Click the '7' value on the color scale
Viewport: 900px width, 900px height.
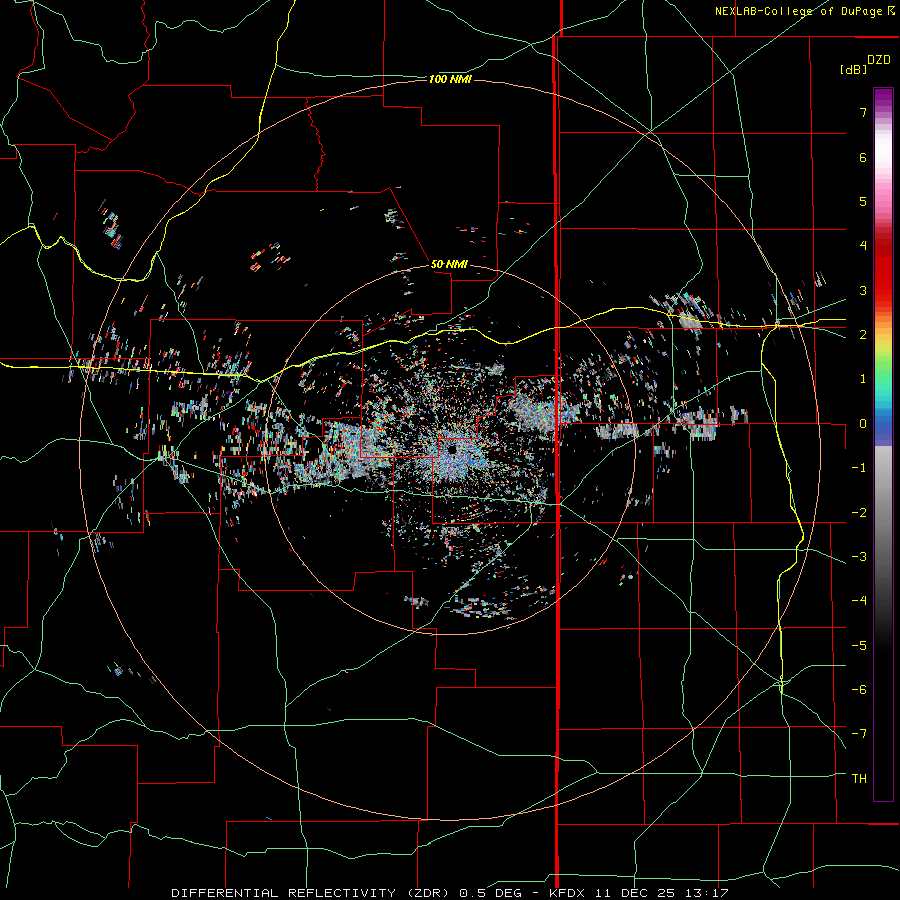pos(863,112)
